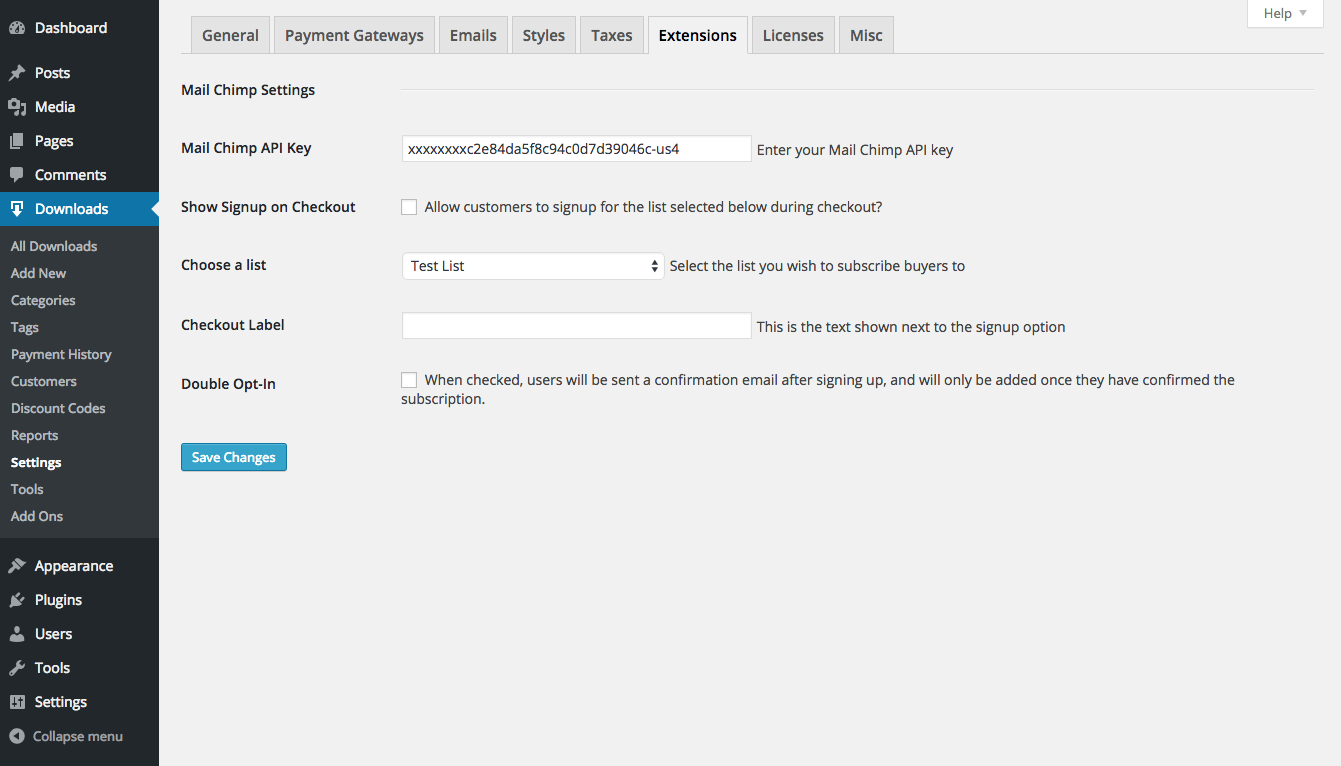The image size is (1341, 766).
Task: Switch to the General tab
Action: pyautogui.click(x=230, y=35)
